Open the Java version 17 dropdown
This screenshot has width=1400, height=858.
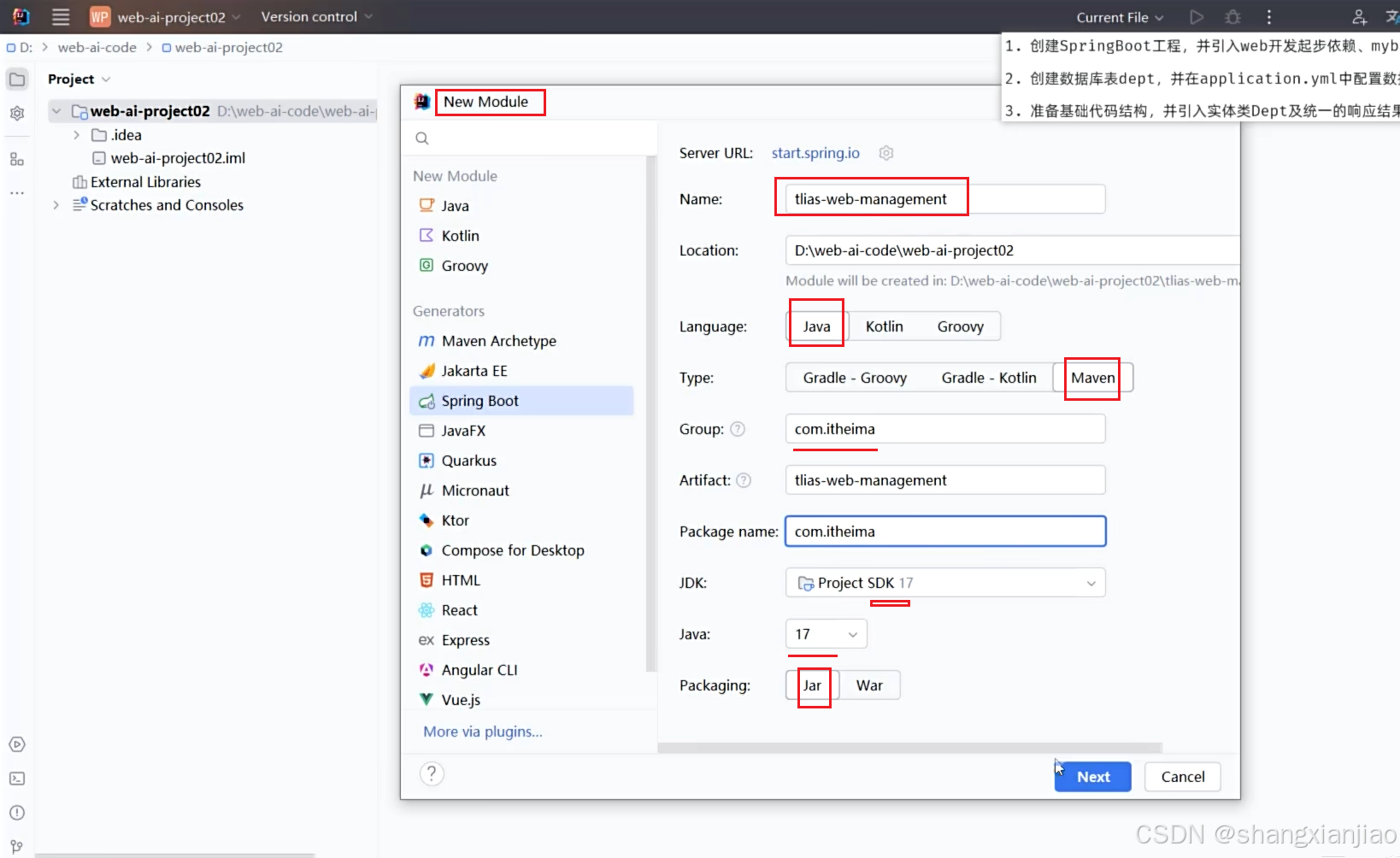pos(826,634)
